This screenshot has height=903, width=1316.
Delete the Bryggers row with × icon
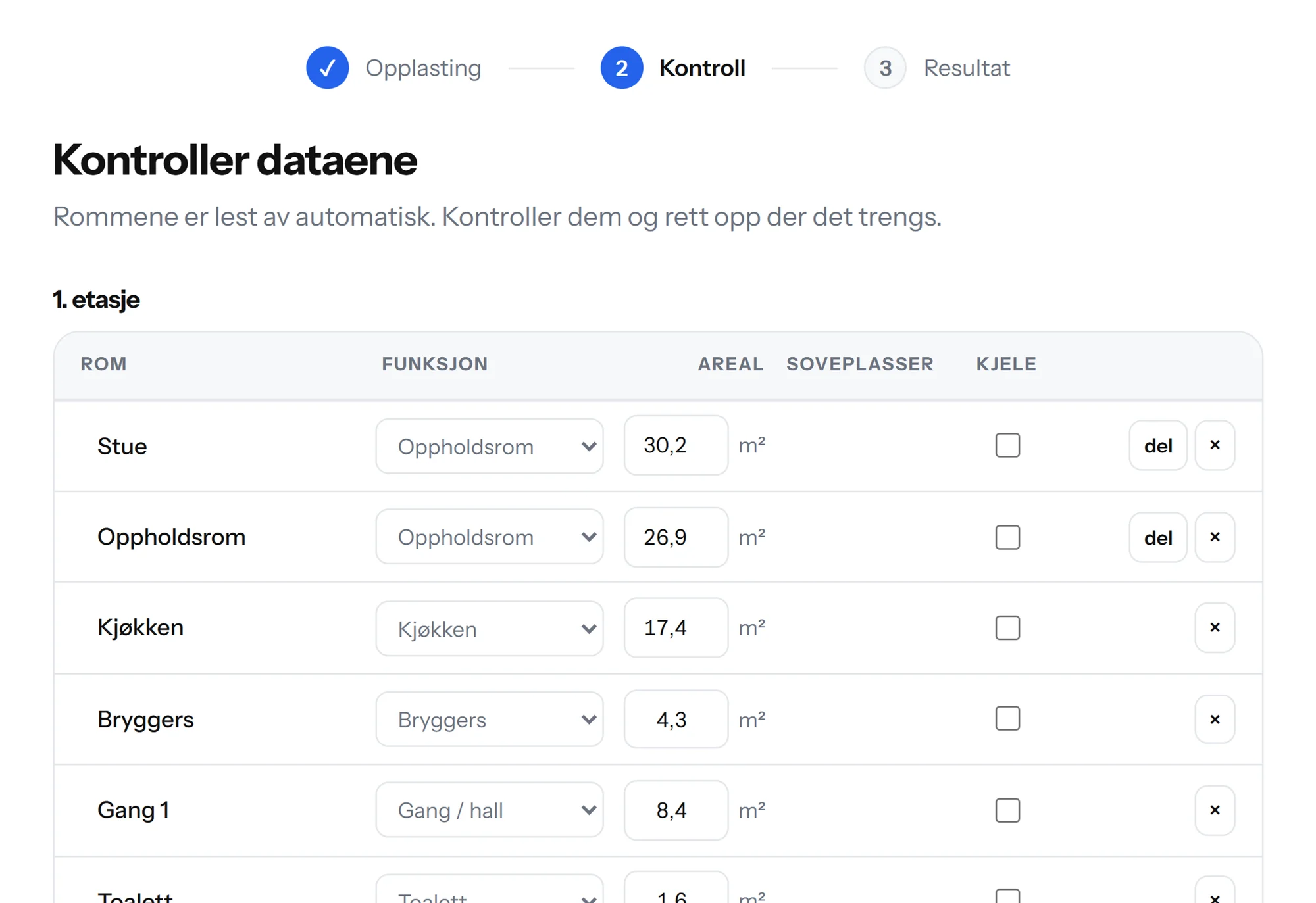point(1215,719)
